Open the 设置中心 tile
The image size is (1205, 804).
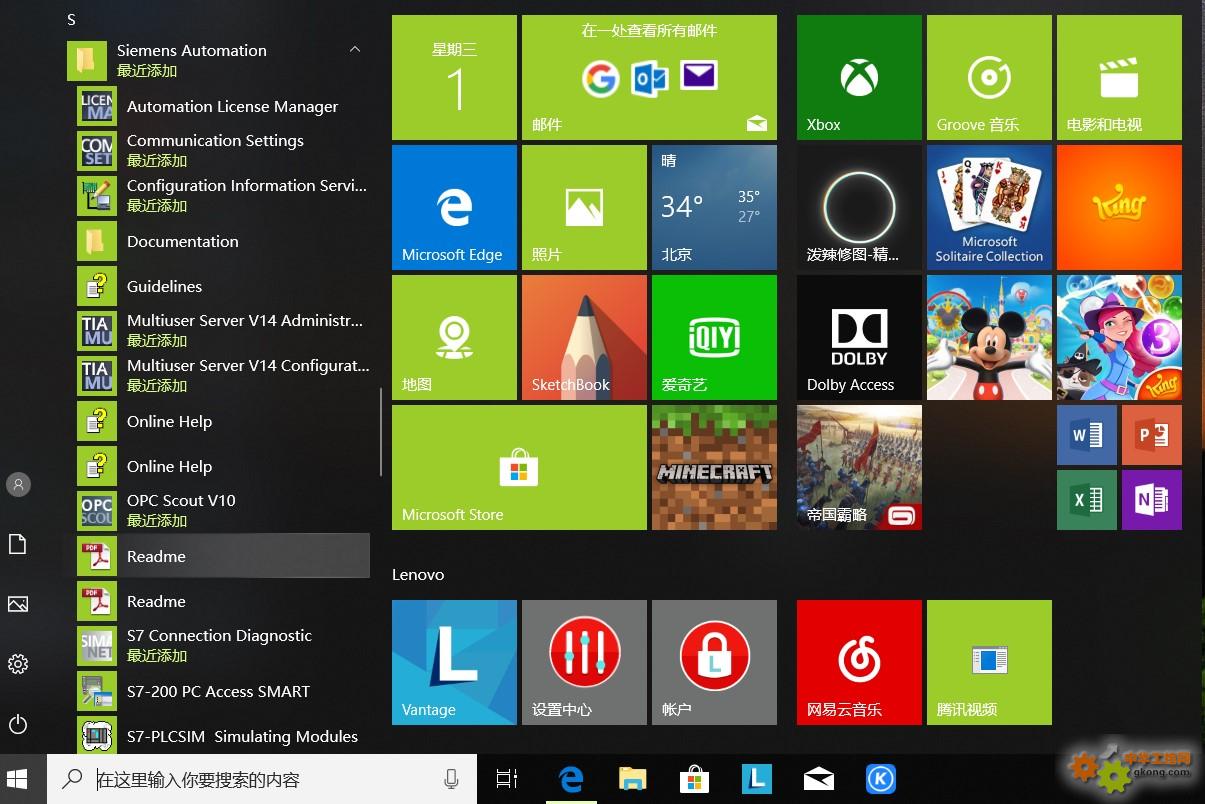[584, 662]
